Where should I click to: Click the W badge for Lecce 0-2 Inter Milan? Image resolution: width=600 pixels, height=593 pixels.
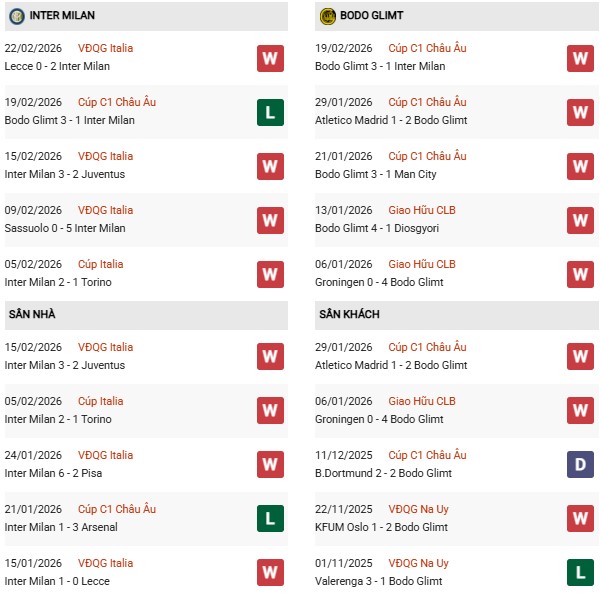coord(269,58)
